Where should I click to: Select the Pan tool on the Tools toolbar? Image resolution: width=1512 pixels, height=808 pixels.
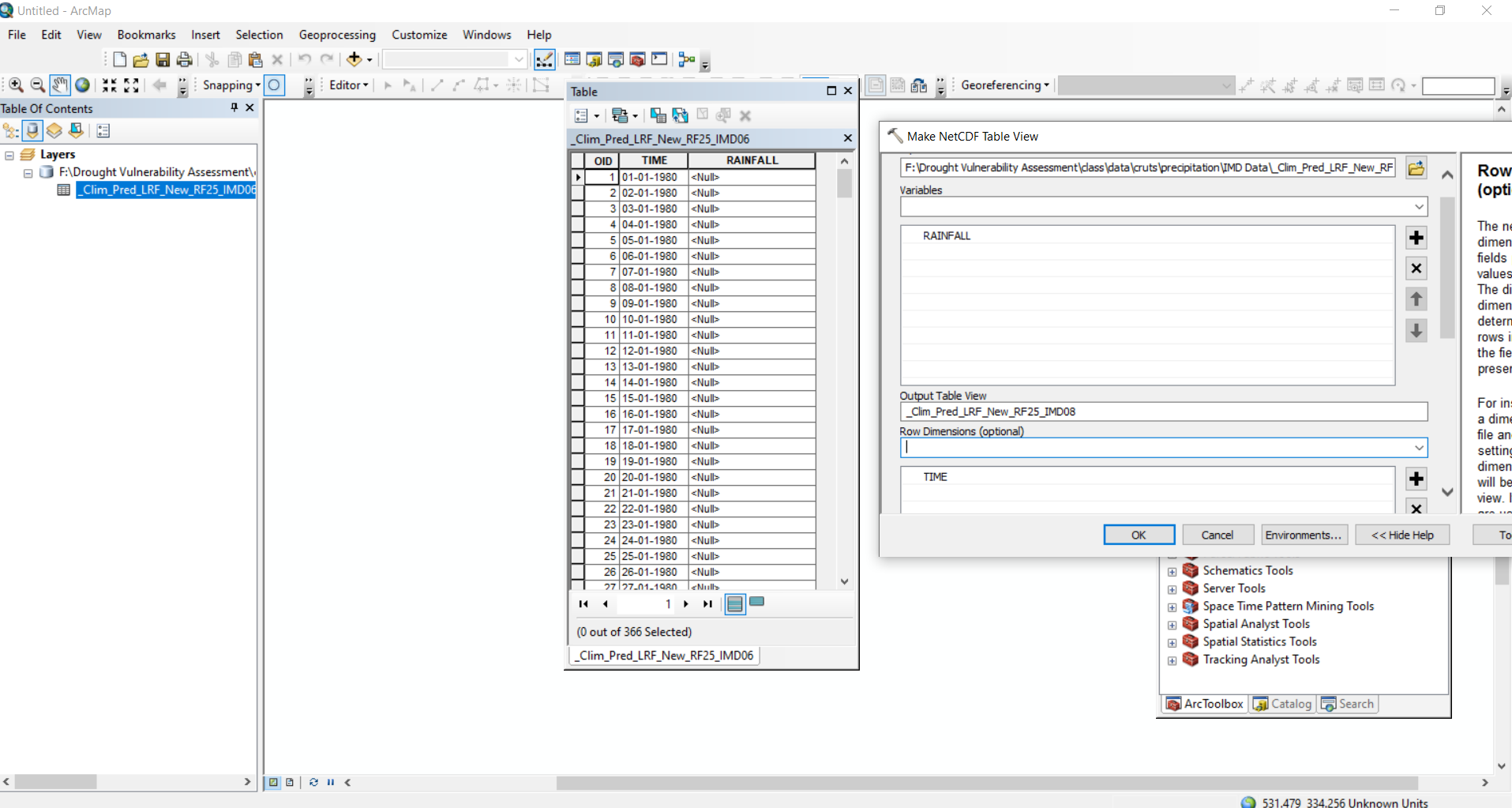(x=61, y=85)
